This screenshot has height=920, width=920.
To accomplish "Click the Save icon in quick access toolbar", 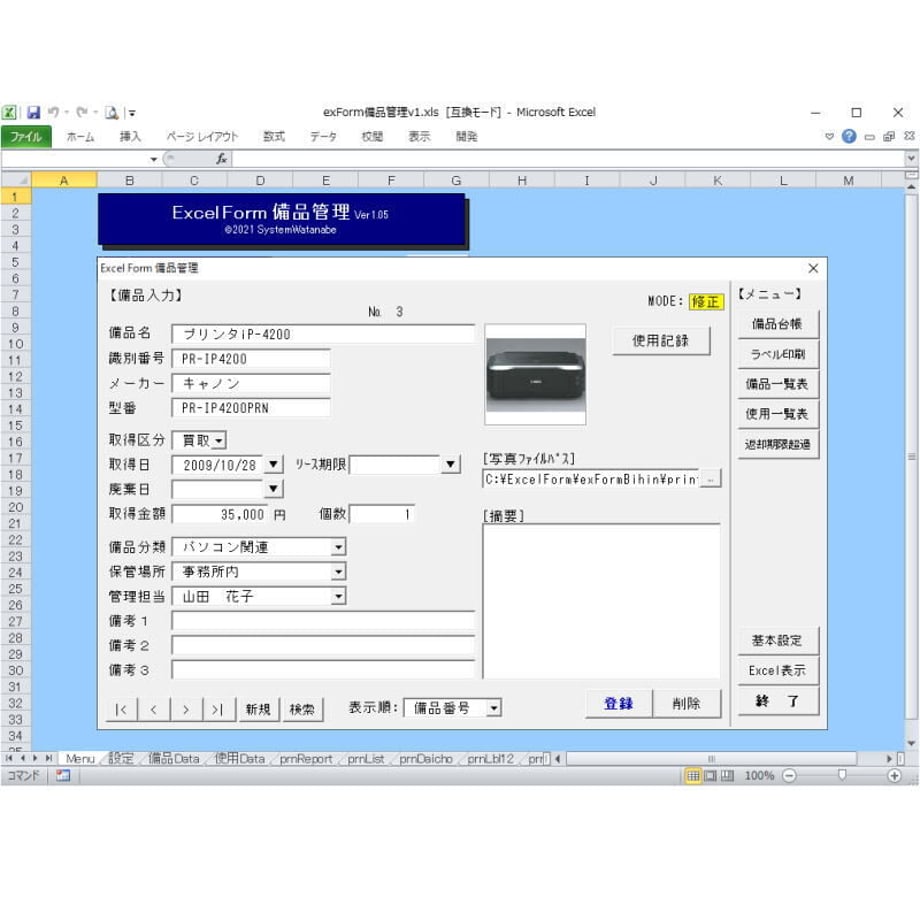I will [33, 112].
